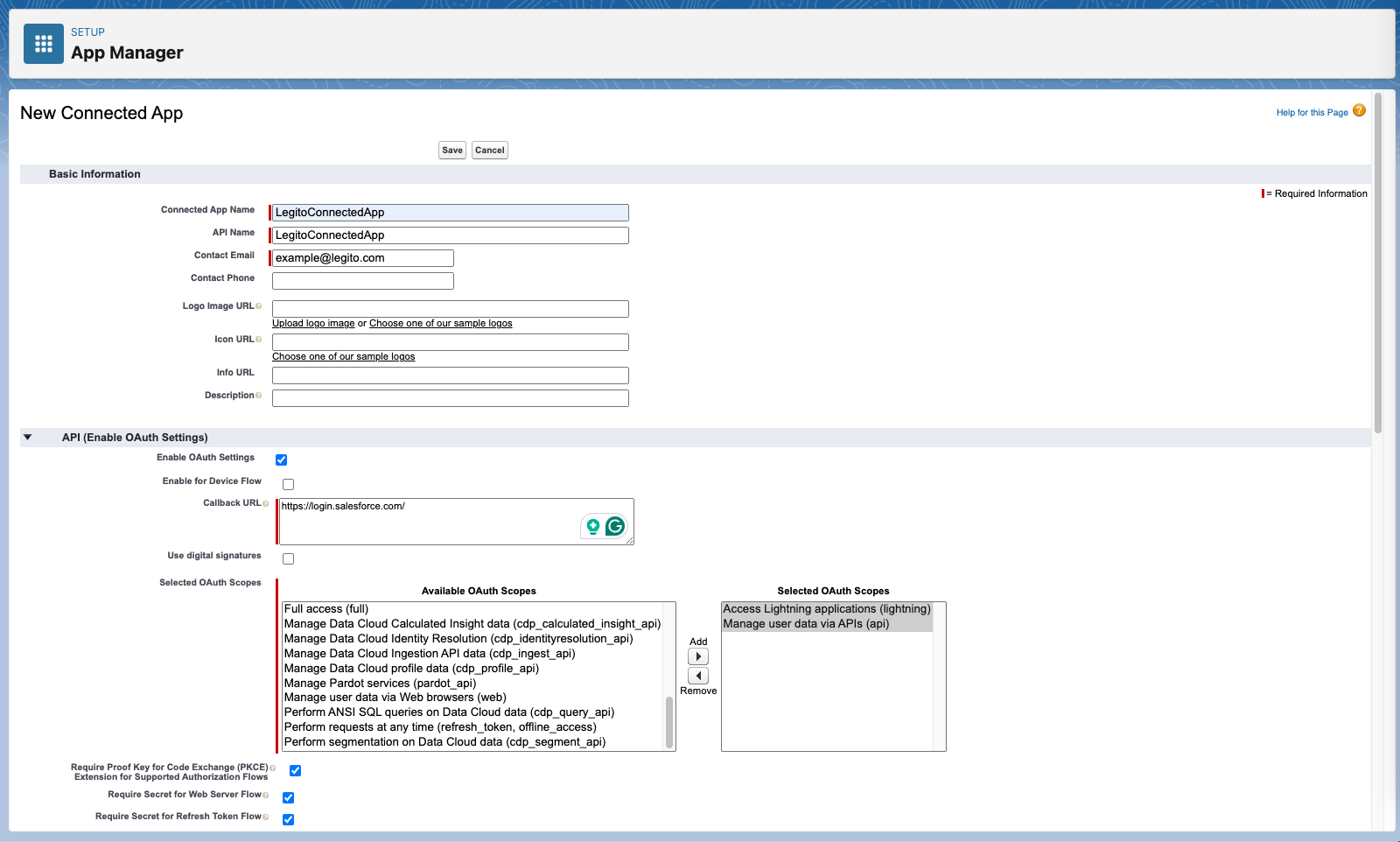Click the Save button
1400x842 pixels.
[x=452, y=151]
